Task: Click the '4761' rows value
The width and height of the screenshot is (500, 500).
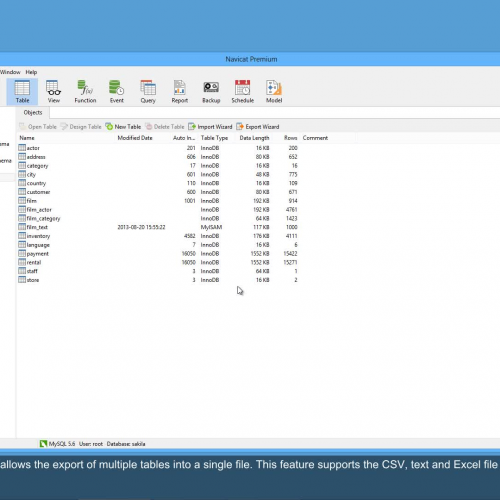Action: tap(292, 209)
